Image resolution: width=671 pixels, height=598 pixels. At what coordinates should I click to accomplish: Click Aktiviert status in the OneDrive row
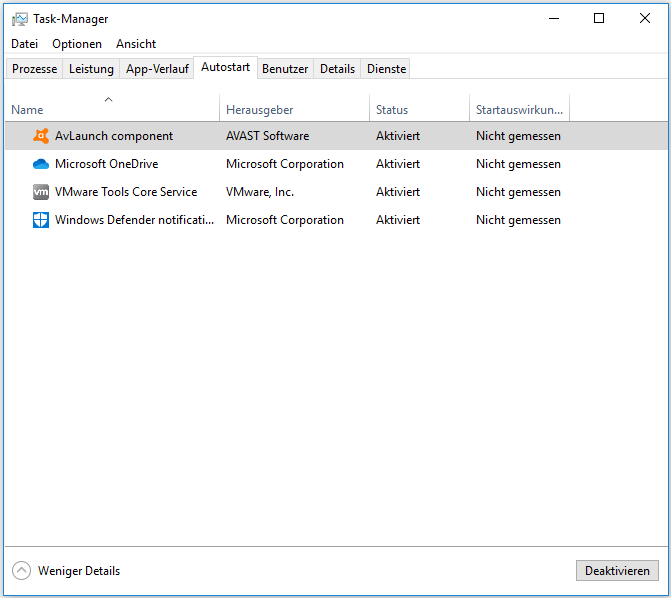click(x=398, y=164)
